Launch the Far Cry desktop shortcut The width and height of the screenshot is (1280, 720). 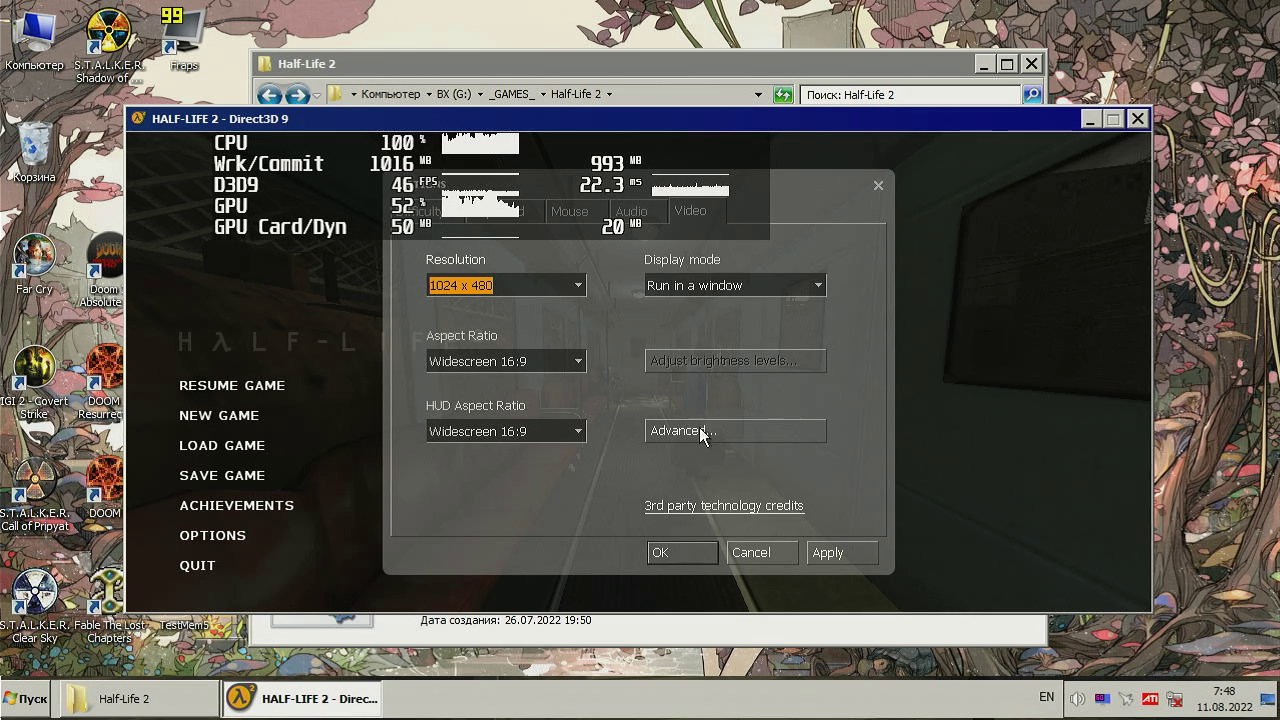(34, 265)
